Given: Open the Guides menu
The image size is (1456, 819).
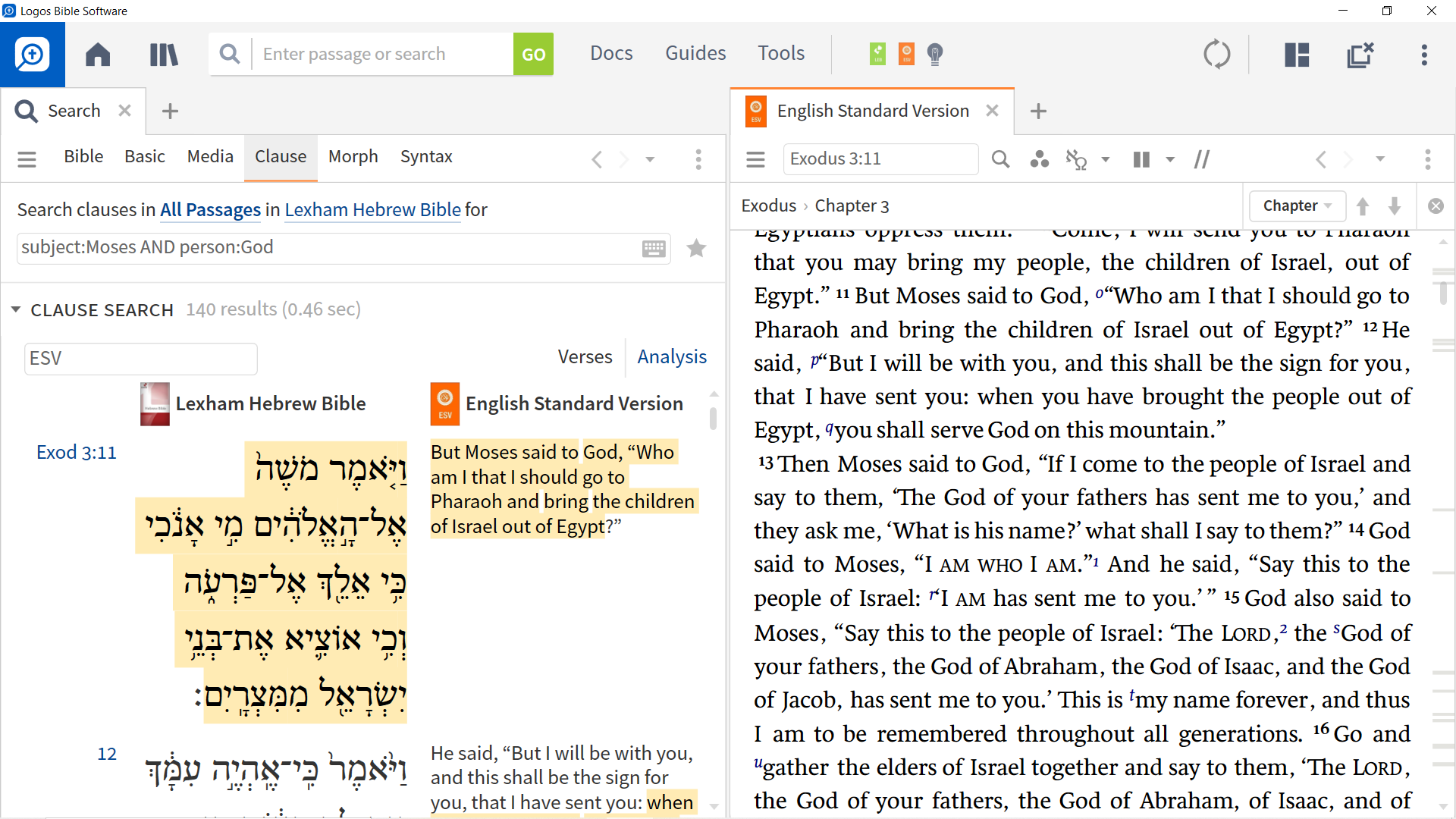Looking at the screenshot, I should click(695, 53).
